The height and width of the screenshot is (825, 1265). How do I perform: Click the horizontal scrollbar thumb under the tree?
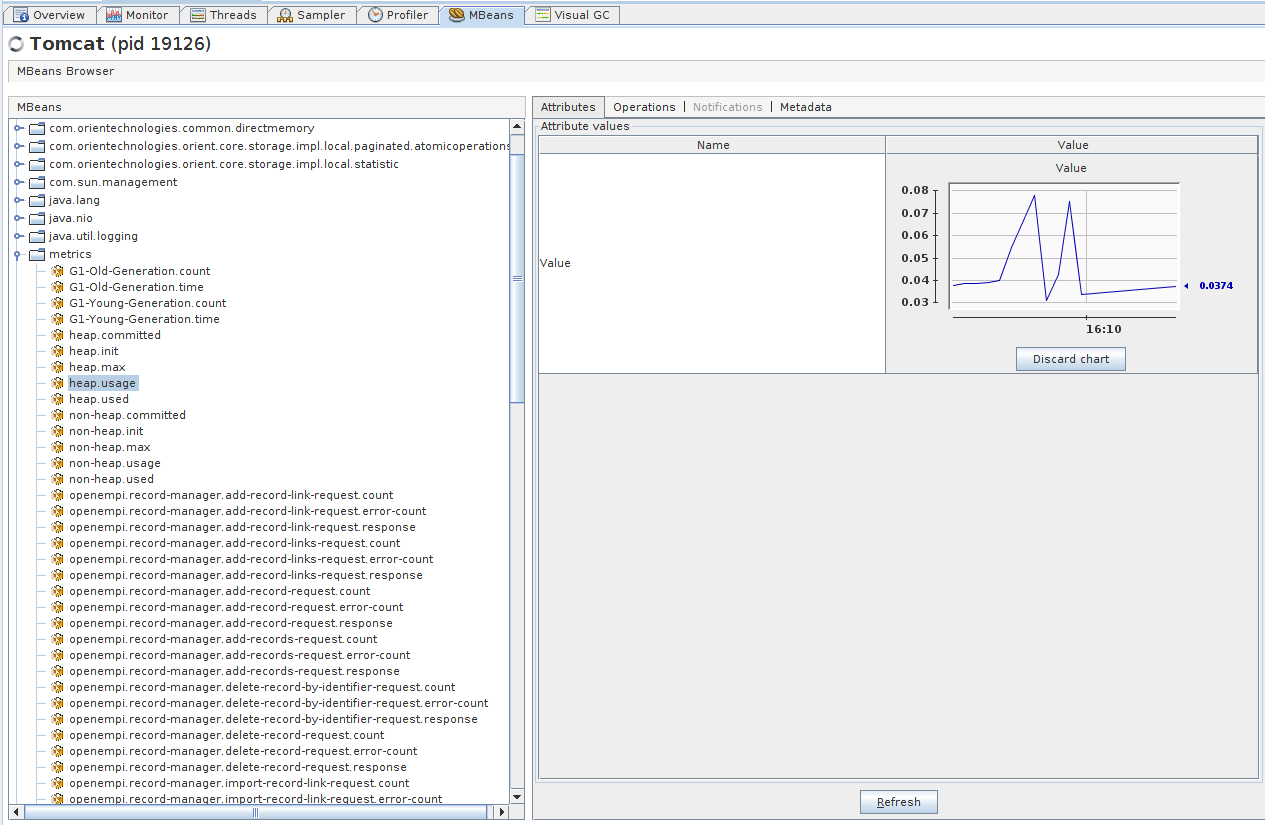(x=255, y=813)
